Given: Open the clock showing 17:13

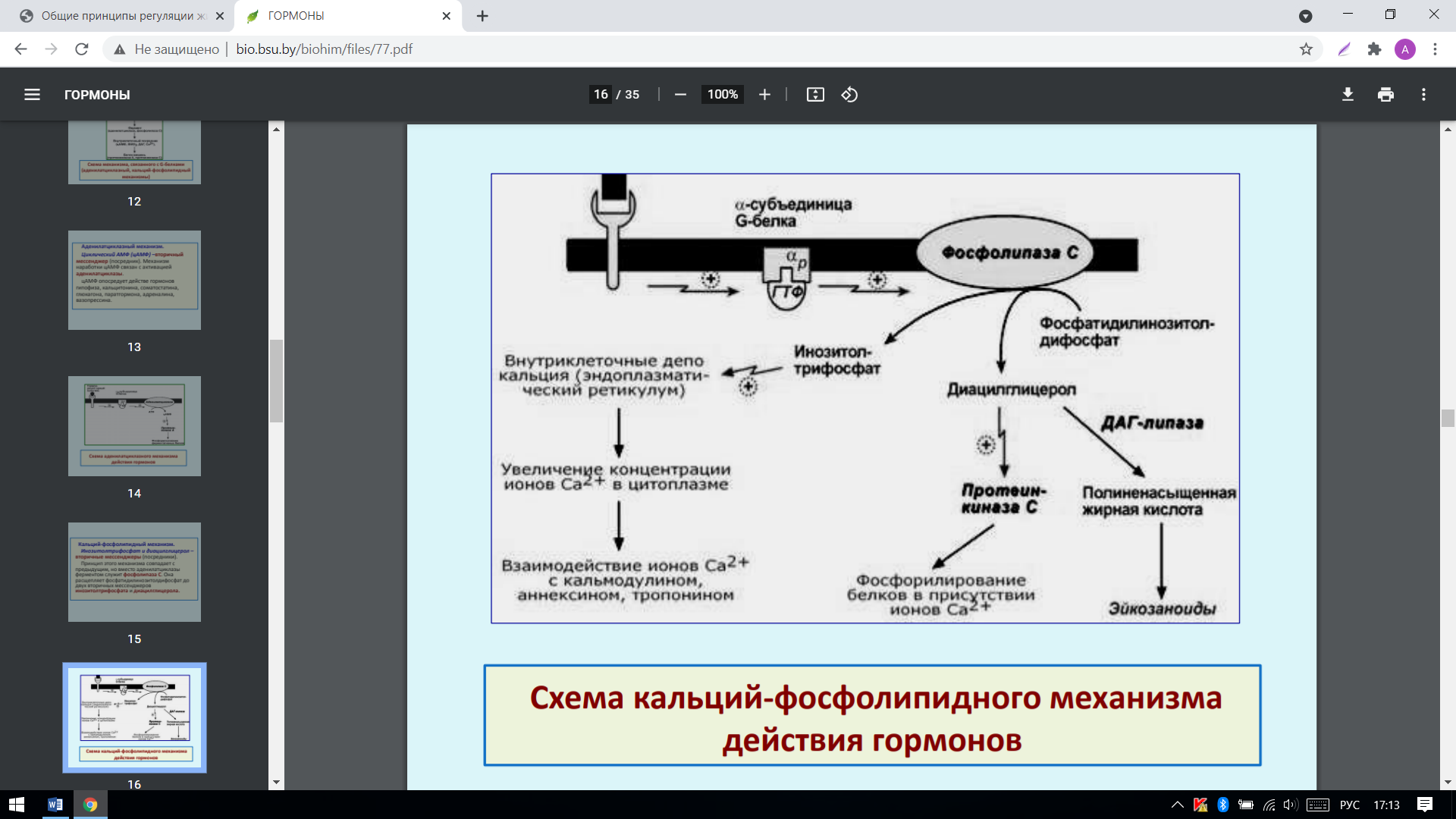Looking at the screenshot, I should tap(1386, 805).
